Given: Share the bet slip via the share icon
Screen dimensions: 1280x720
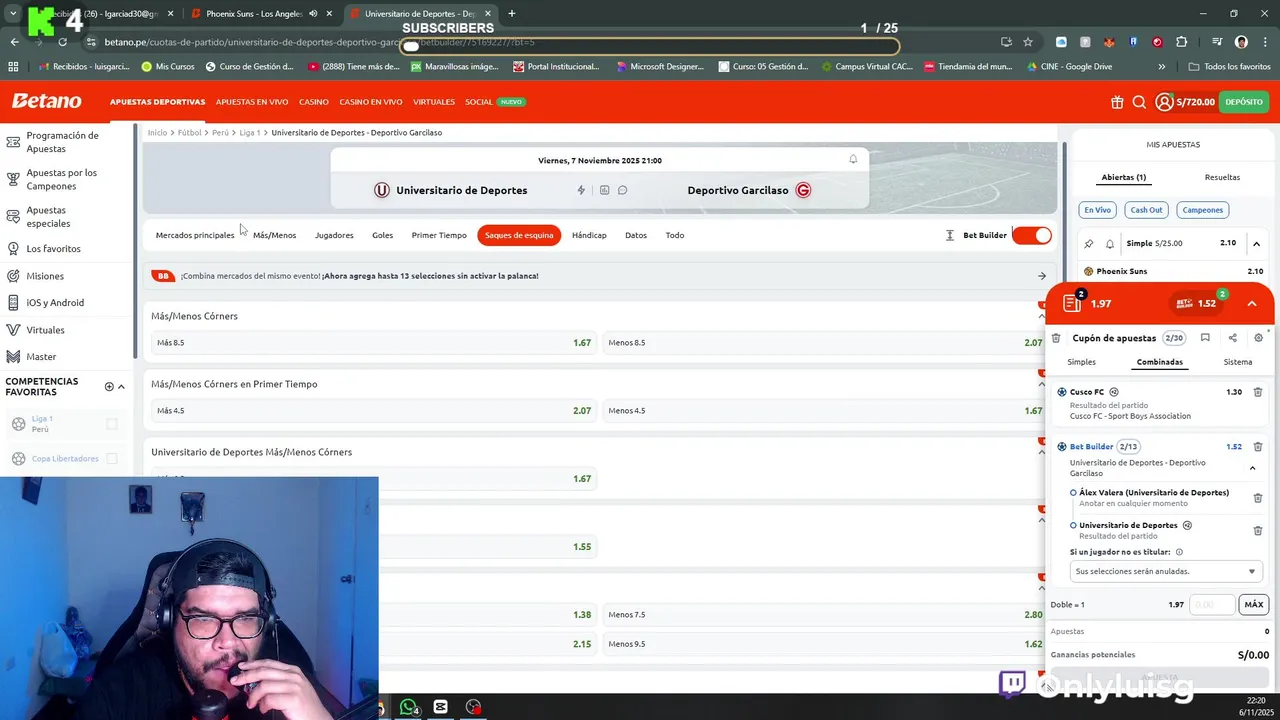Looking at the screenshot, I should (x=1232, y=338).
